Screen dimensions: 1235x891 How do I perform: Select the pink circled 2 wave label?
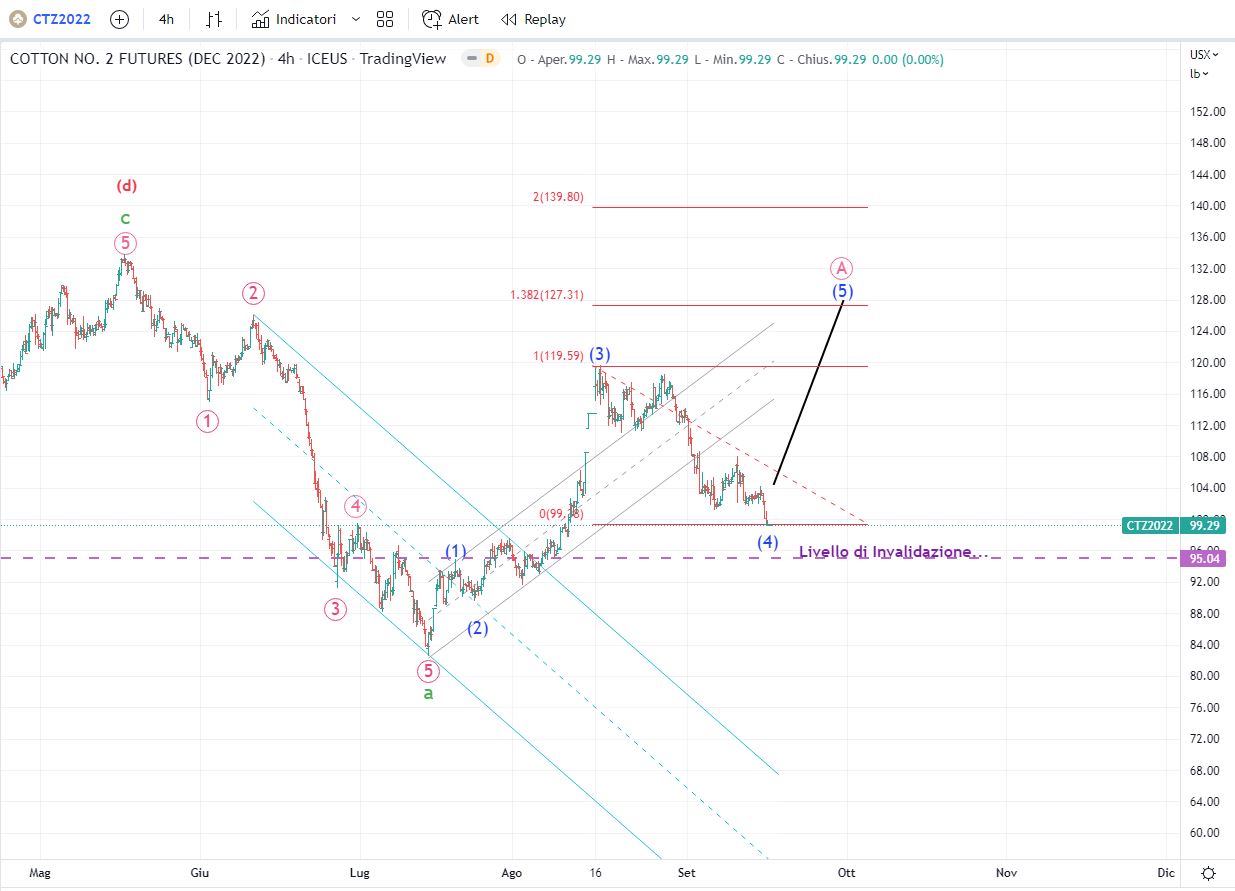coord(252,293)
